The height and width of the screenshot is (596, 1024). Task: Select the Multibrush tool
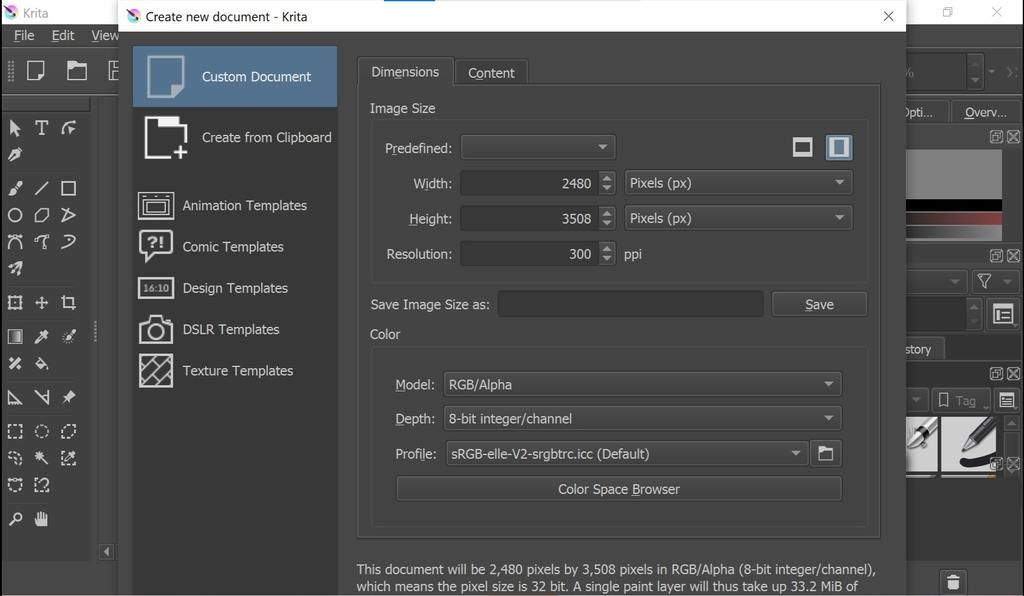(15, 268)
